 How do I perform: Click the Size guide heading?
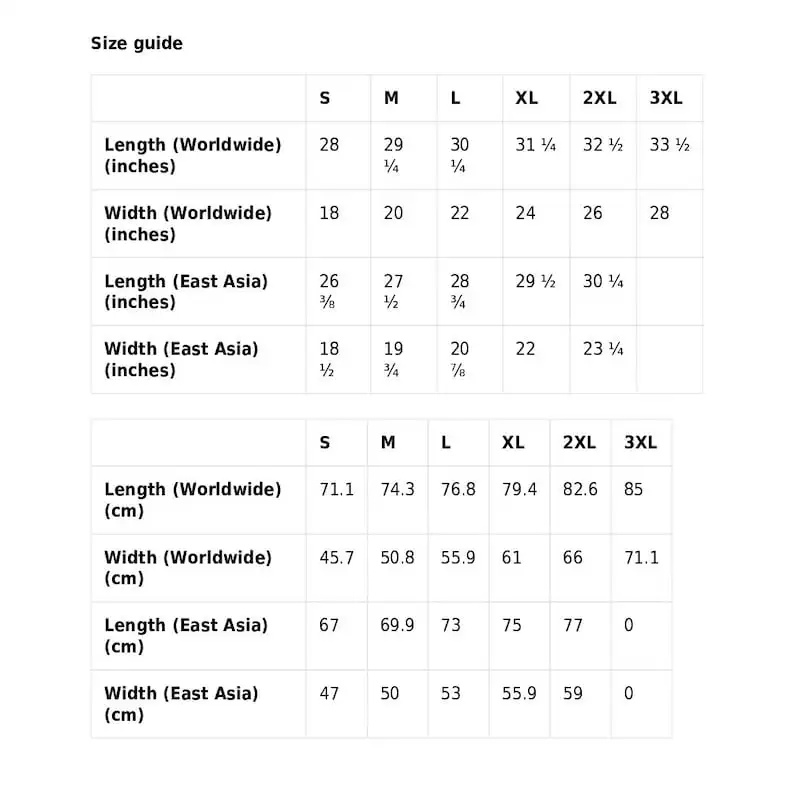[x=137, y=44]
